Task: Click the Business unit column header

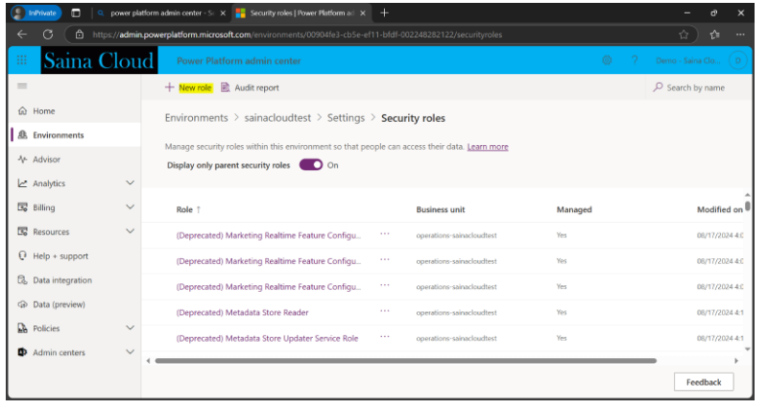Action: [x=440, y=210]
